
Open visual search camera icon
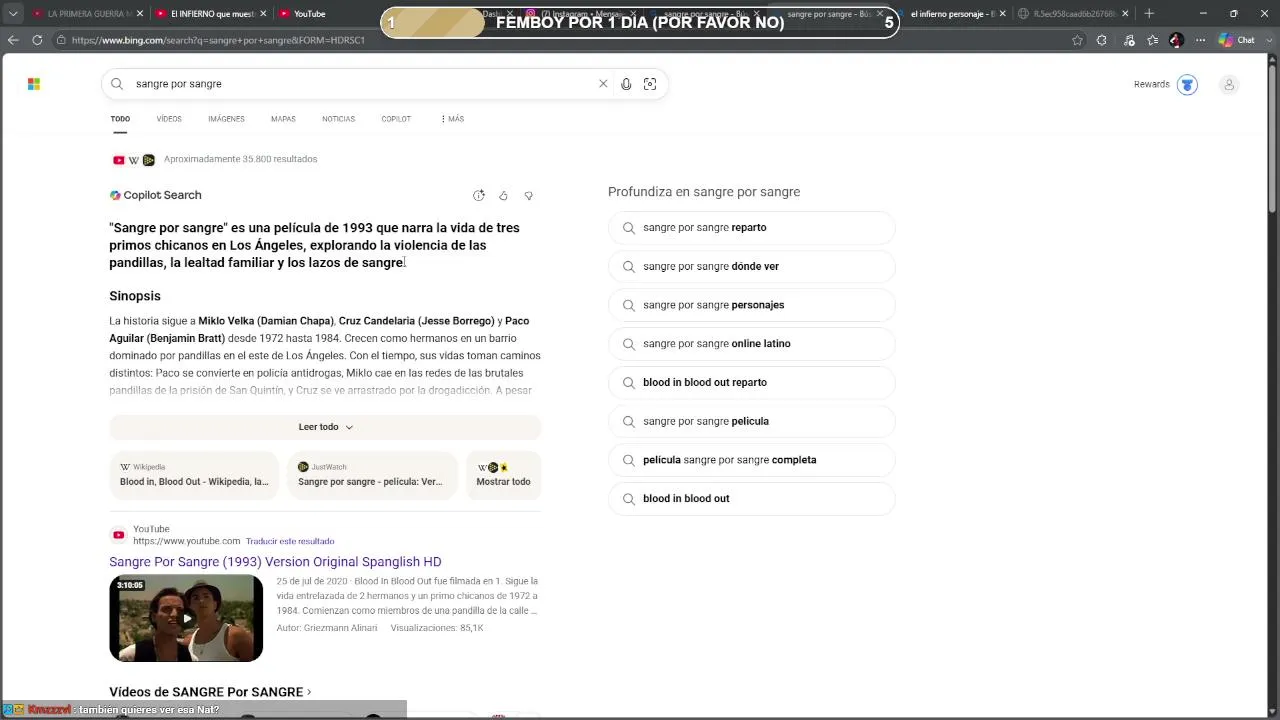[650, 84]
